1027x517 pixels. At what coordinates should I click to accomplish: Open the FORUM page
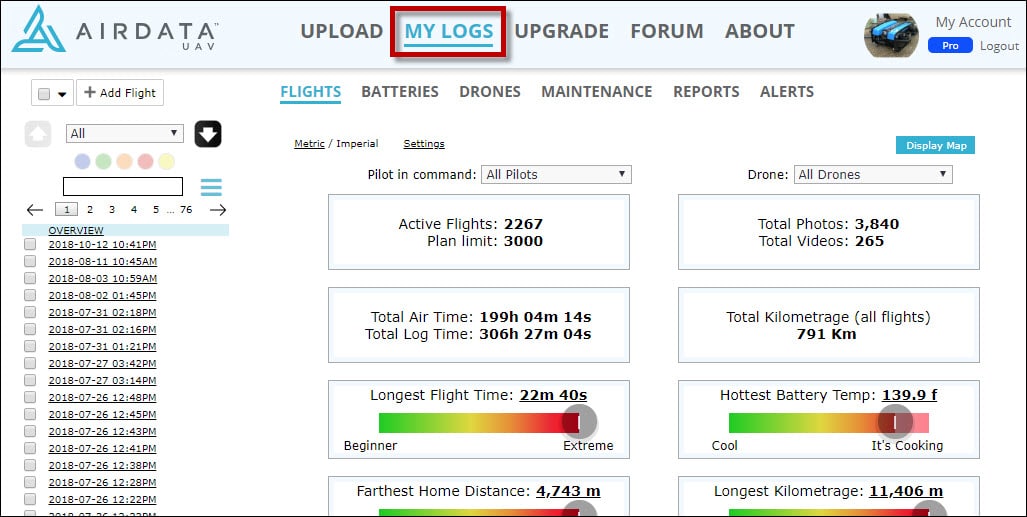pyautogui.click(x=667, y=31)
